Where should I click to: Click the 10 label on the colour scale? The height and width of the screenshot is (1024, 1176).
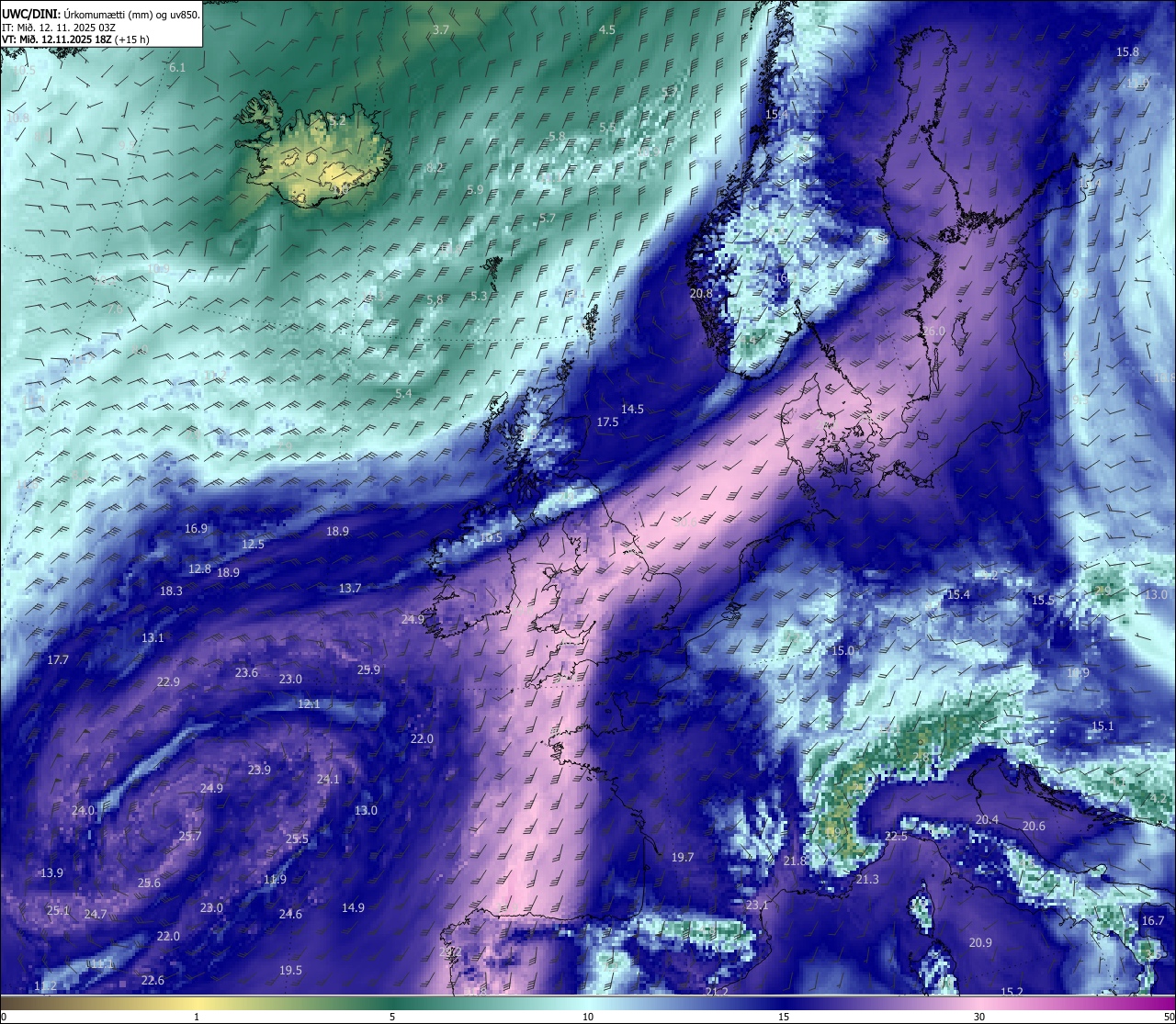pos(588,1017)
